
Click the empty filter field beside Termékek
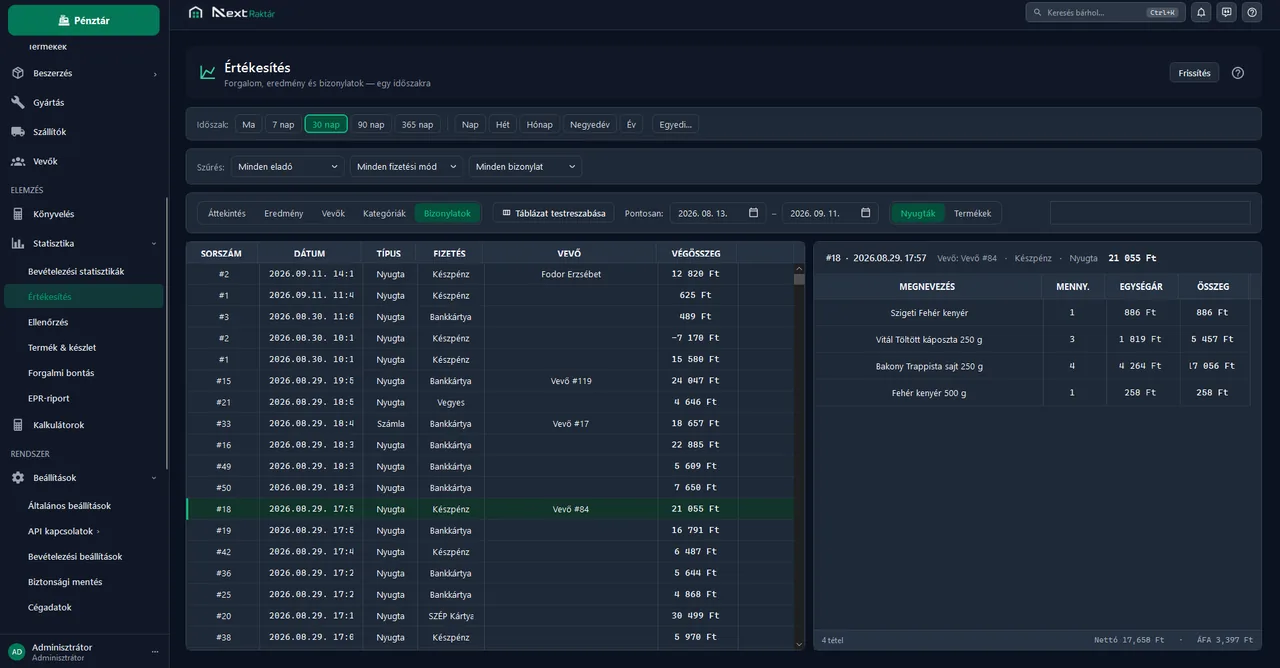click(1150, 213)
